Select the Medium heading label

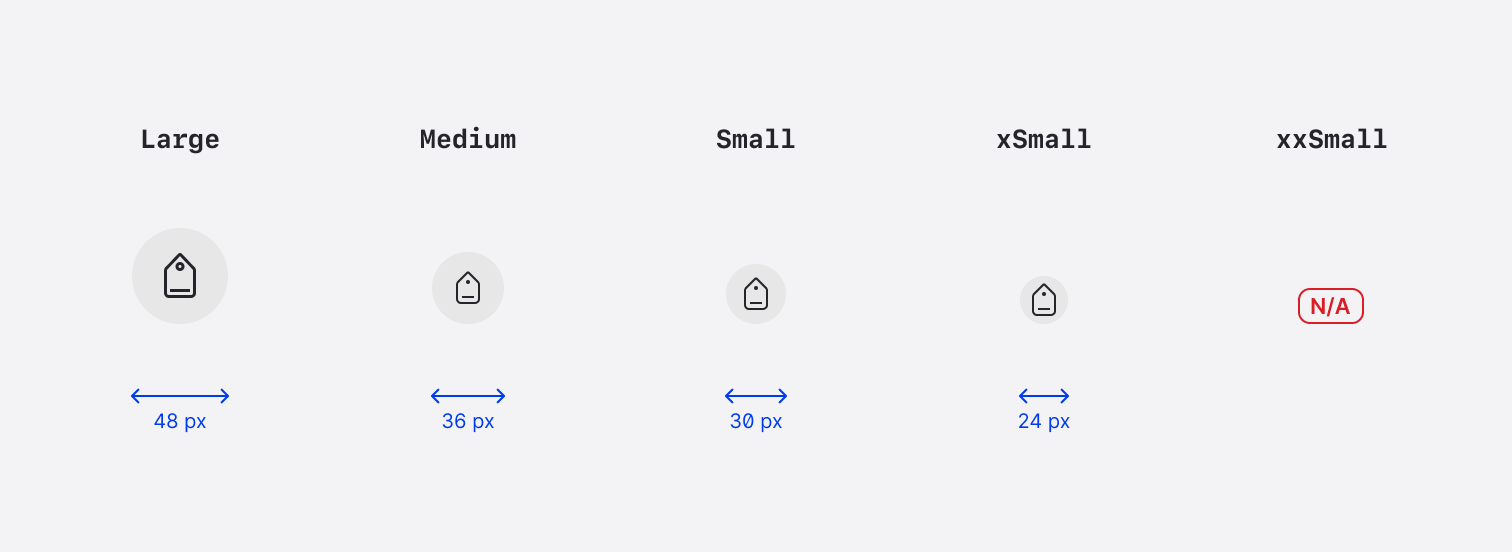coord(468,140)
